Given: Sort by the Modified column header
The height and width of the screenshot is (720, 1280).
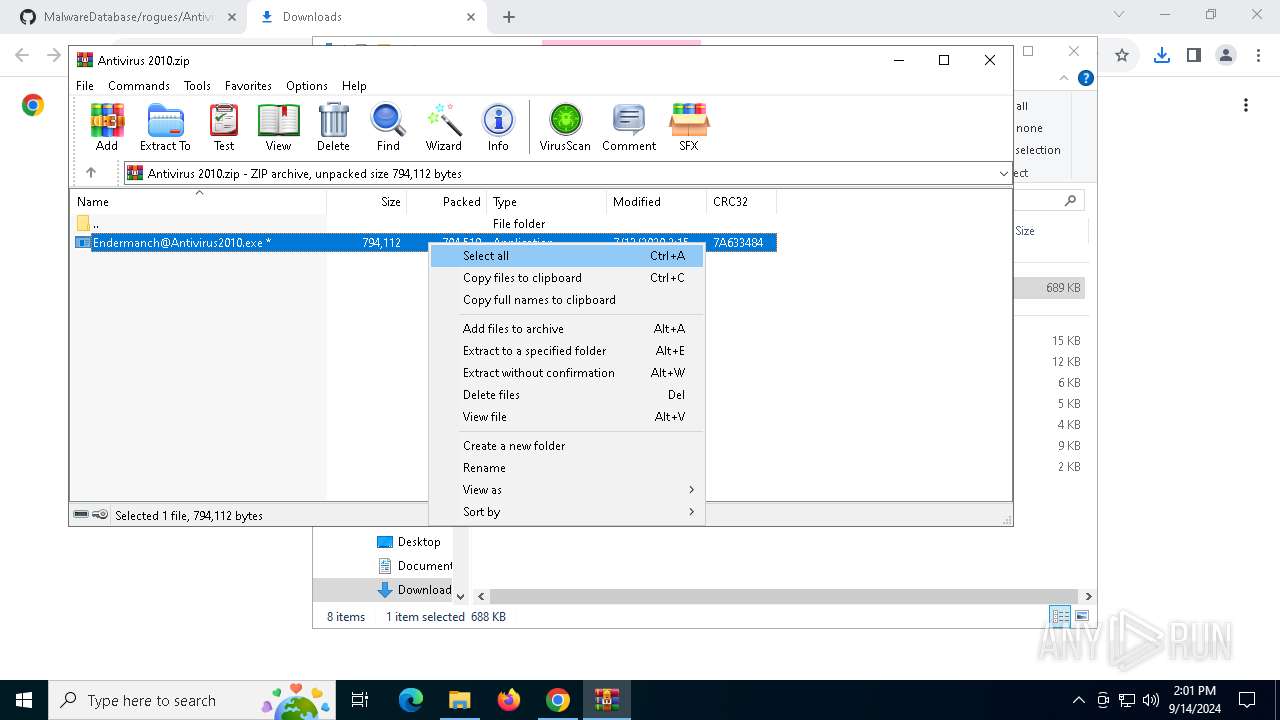Looking at the screenshot, I should click(657, 201).
